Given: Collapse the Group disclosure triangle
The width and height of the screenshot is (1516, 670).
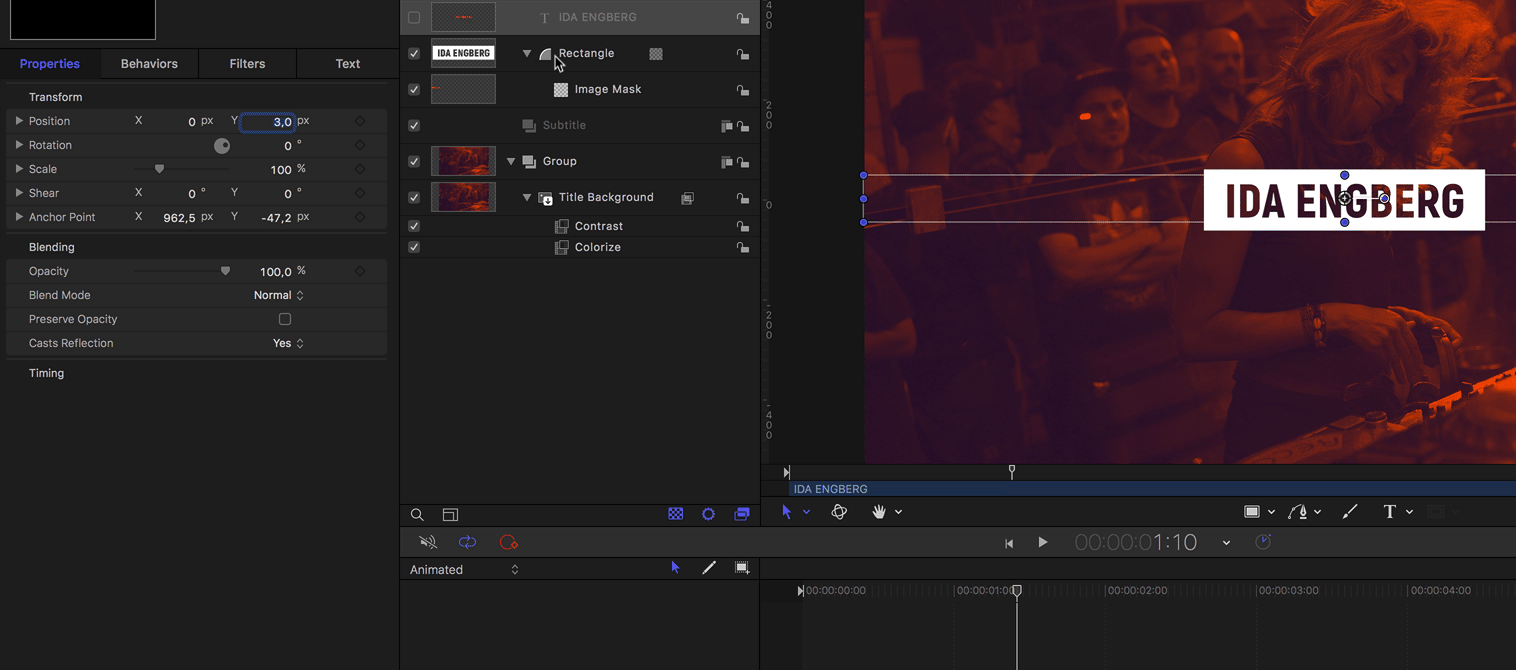Looking at the screenshot, I should tap(511, 161).
